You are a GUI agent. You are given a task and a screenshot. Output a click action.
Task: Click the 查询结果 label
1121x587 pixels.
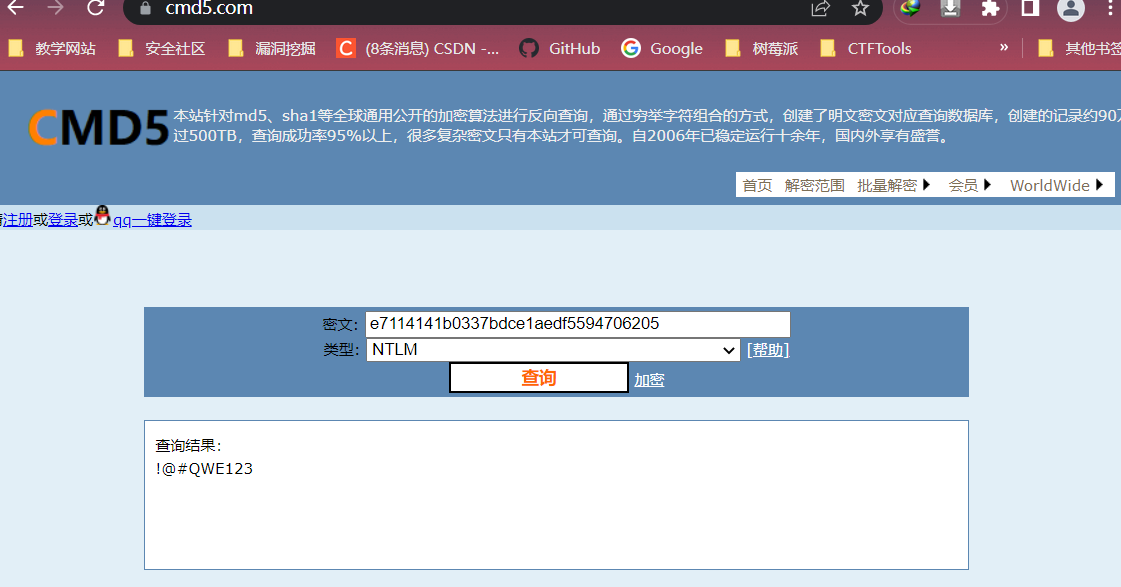point(189,445)
